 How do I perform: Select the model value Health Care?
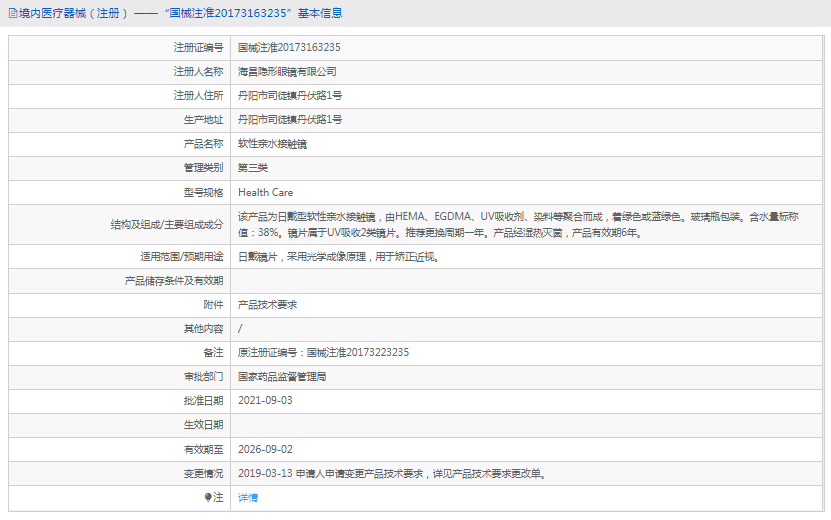point(266,192)
